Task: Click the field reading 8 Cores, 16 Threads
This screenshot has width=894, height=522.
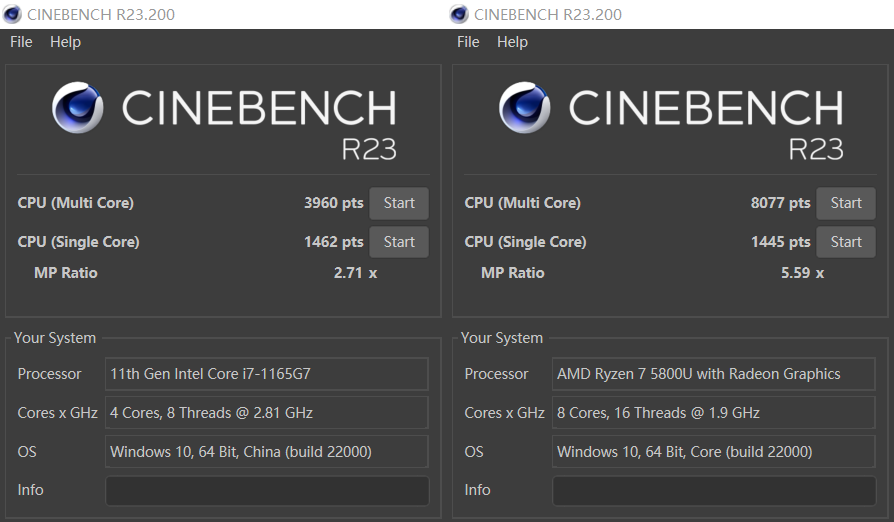Action: tap(714, 413)
